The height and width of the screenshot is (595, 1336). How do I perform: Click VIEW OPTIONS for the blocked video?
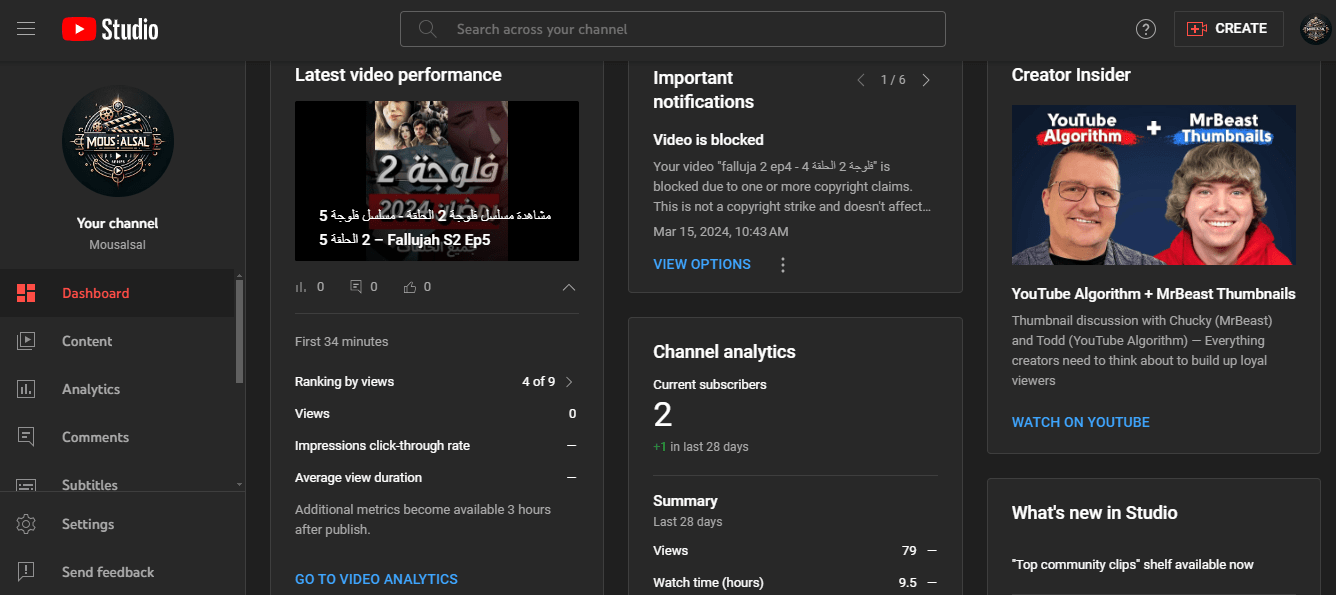pos(702,264)
